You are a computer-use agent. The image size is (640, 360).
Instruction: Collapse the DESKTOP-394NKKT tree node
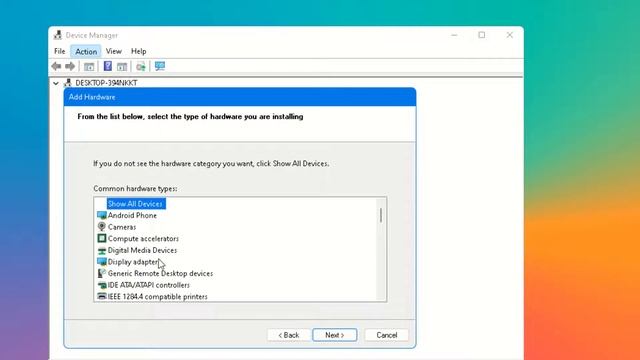(56, 83)
